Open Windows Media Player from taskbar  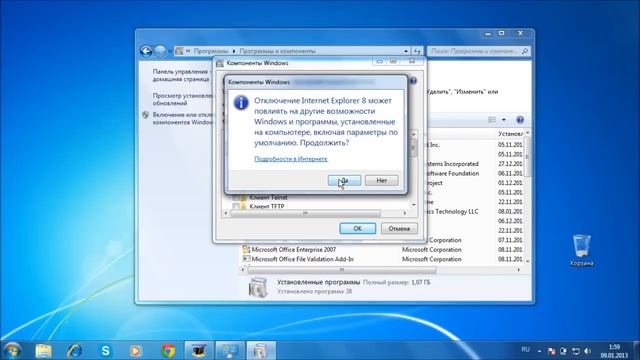coord(136,351)
